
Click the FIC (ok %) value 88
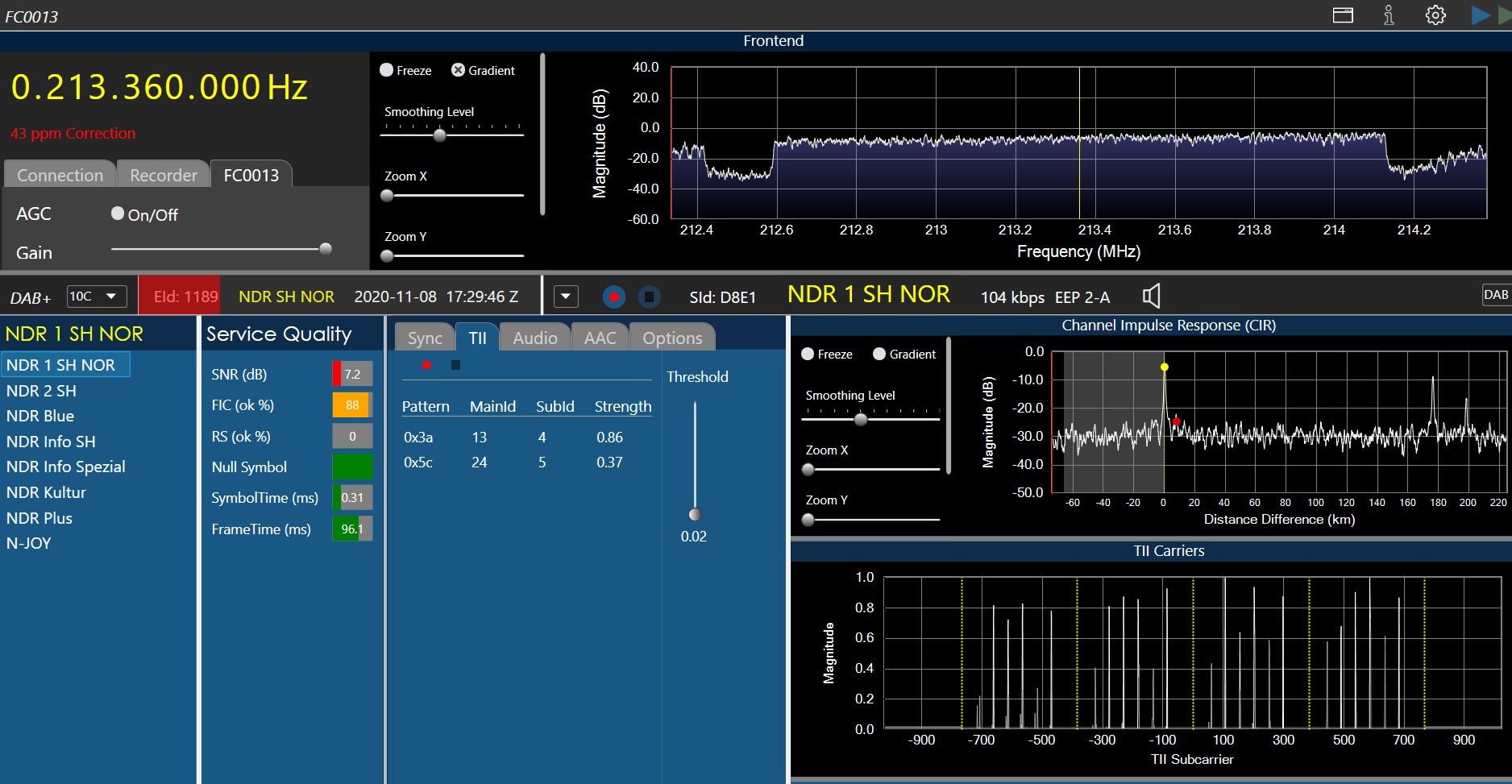click(x=352, y=405)
